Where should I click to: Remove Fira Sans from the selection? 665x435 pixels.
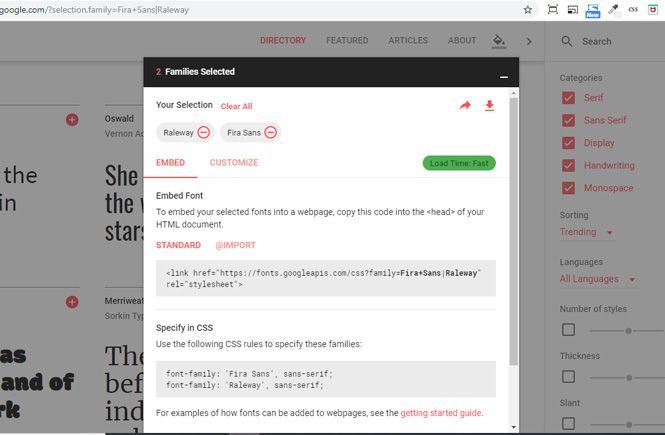coord(271,133)
